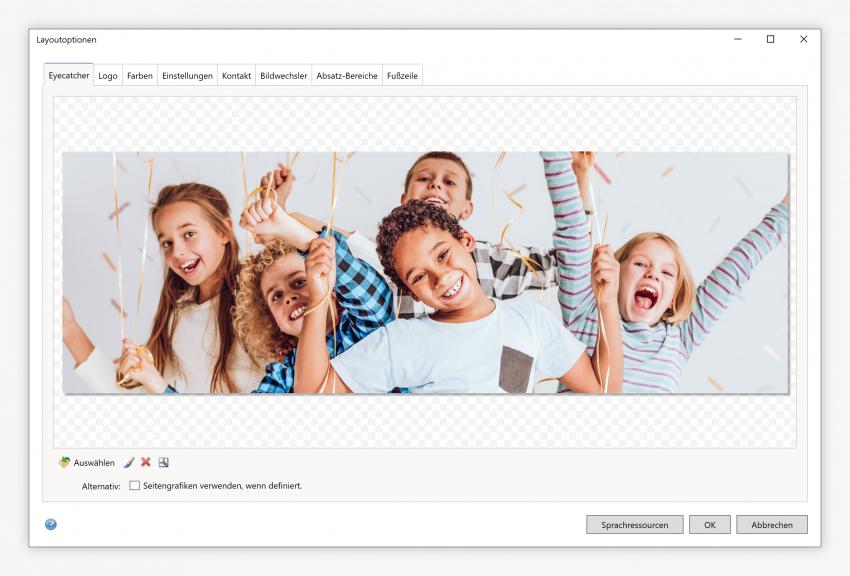Viewport: 850px width, 576px height.
Task: Select the Kontakt tab
Action: (236, 76)
